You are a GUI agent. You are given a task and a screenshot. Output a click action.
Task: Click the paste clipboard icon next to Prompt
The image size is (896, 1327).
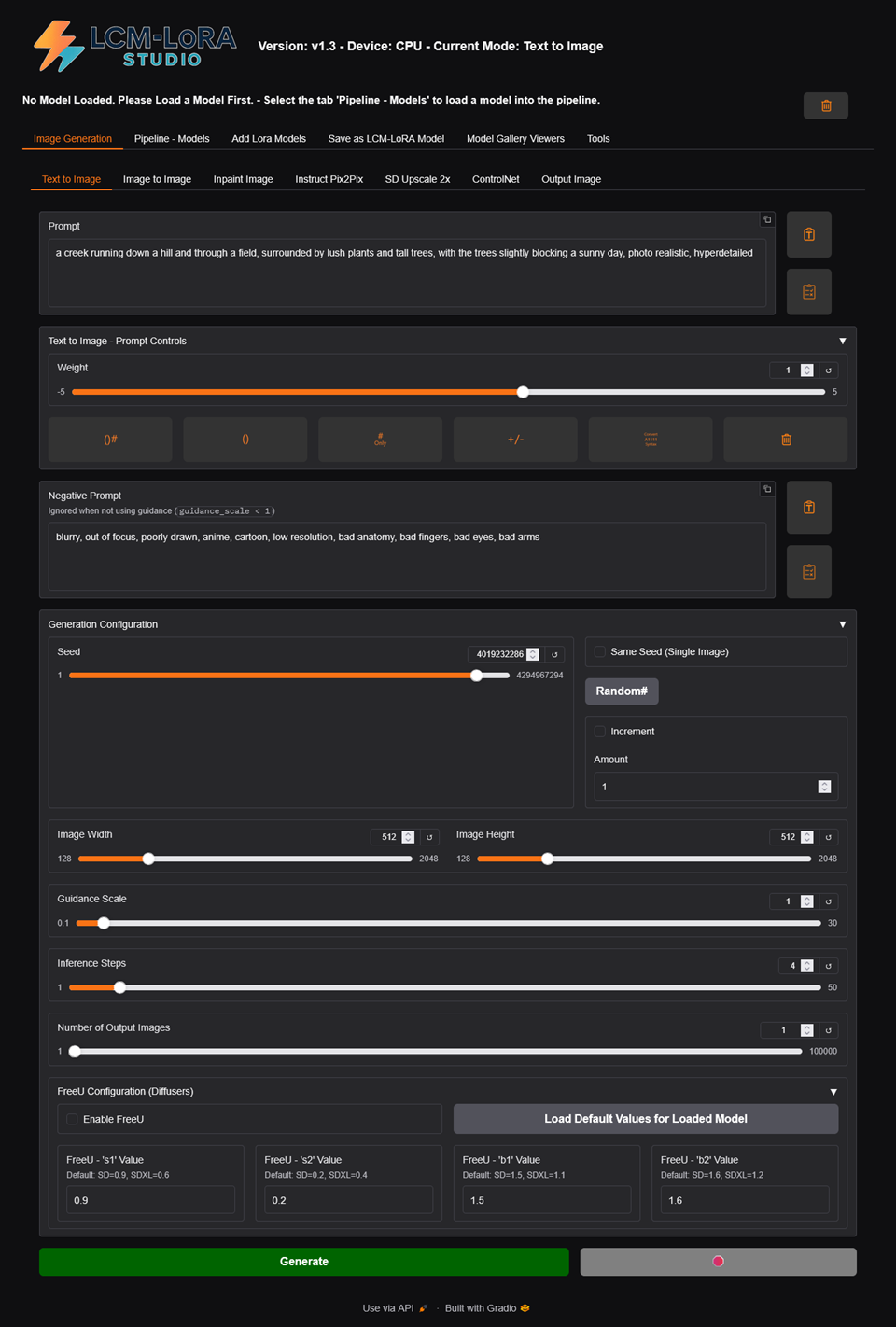808,234
